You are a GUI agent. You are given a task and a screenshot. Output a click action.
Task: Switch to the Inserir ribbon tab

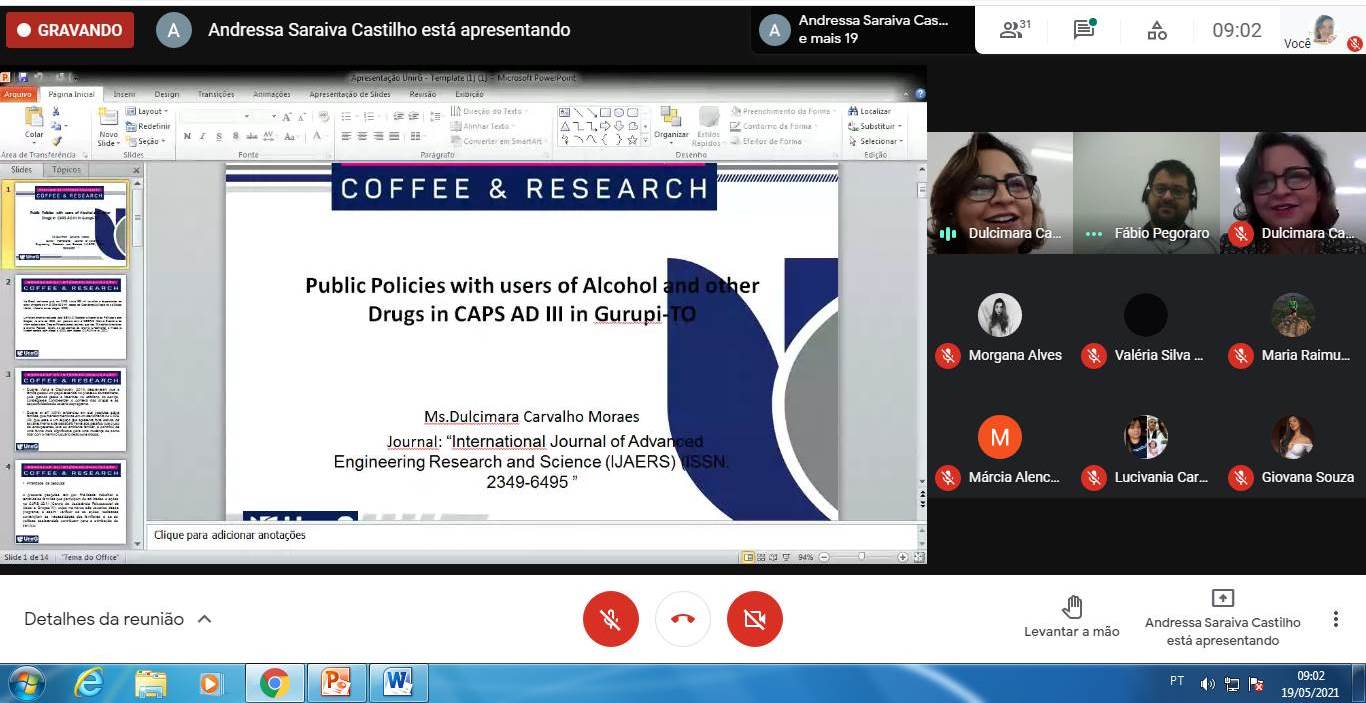coord(124,94)
